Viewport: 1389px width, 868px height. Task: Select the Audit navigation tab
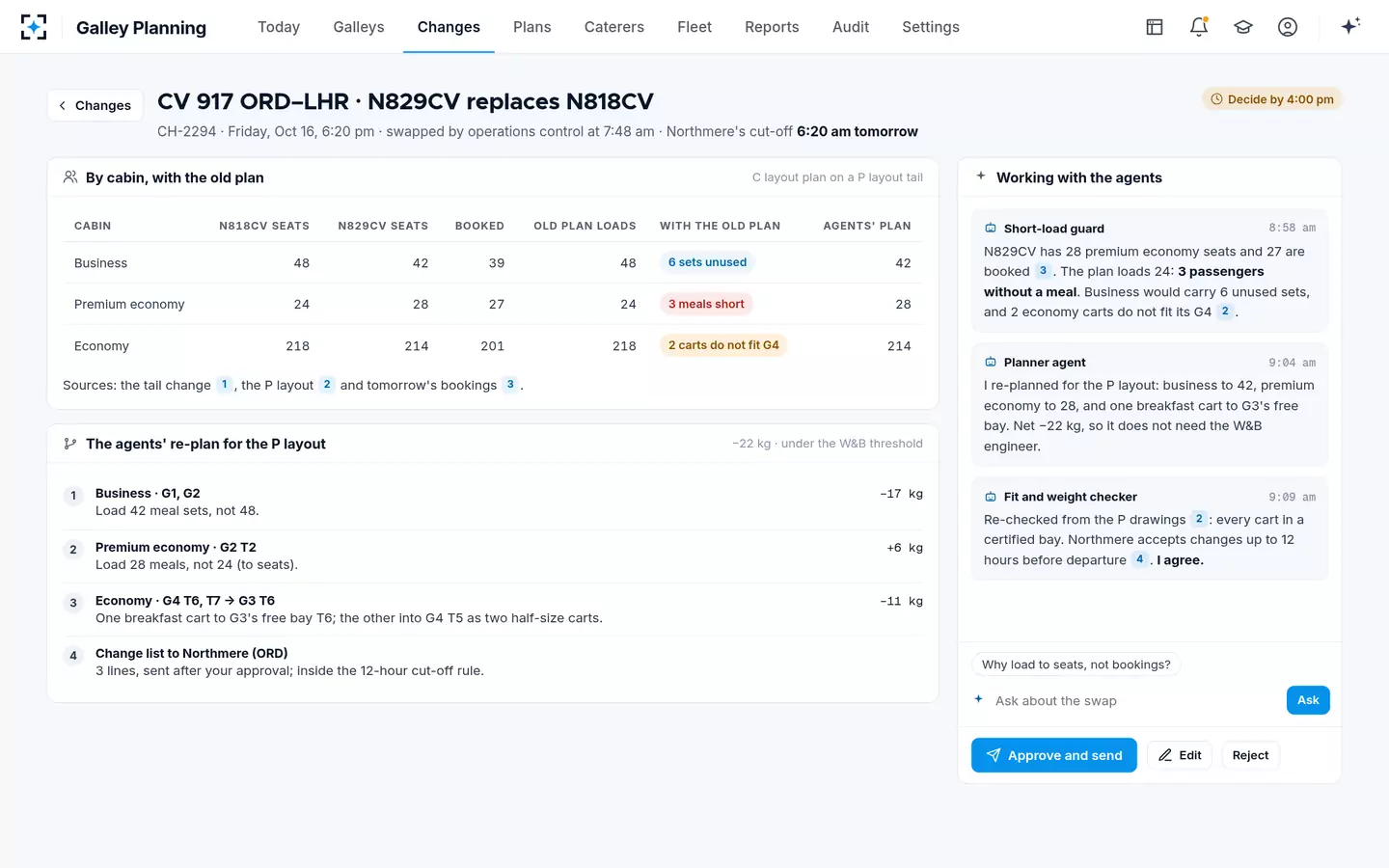(x=851, y=27)
